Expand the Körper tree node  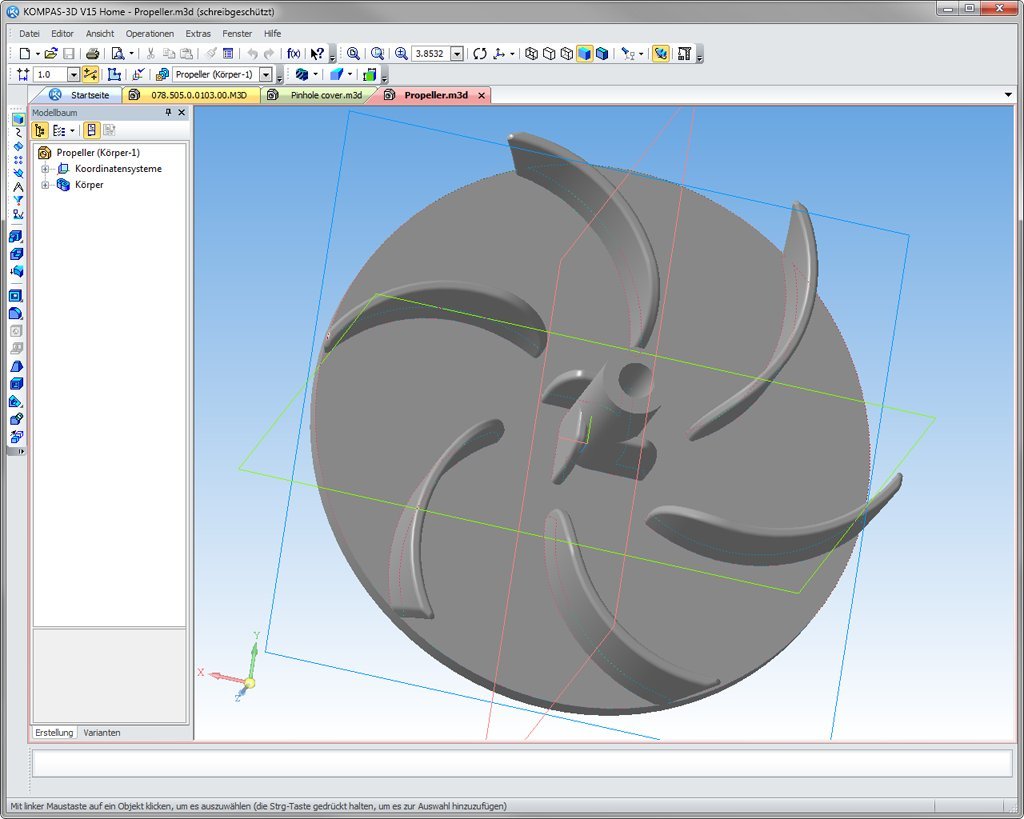tap(45, 185)
